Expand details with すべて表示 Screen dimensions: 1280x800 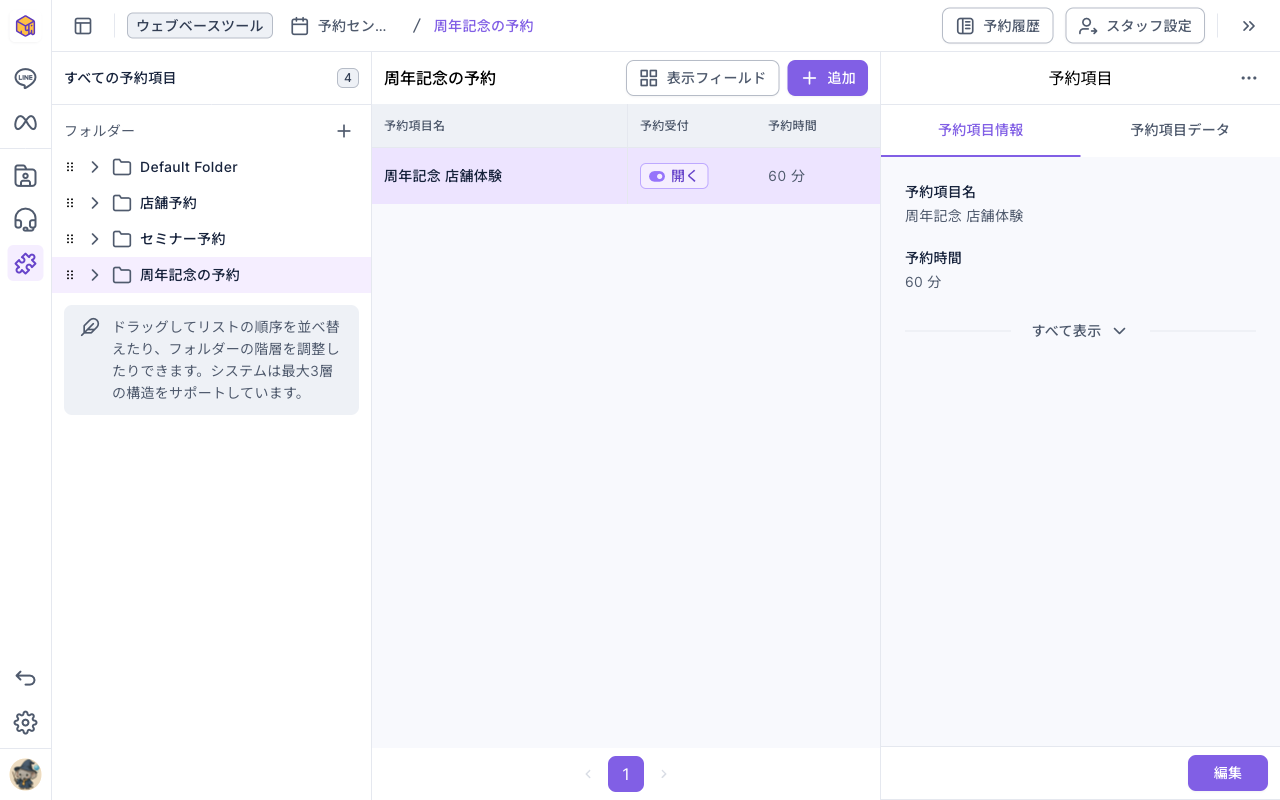tap(1080, 331)
